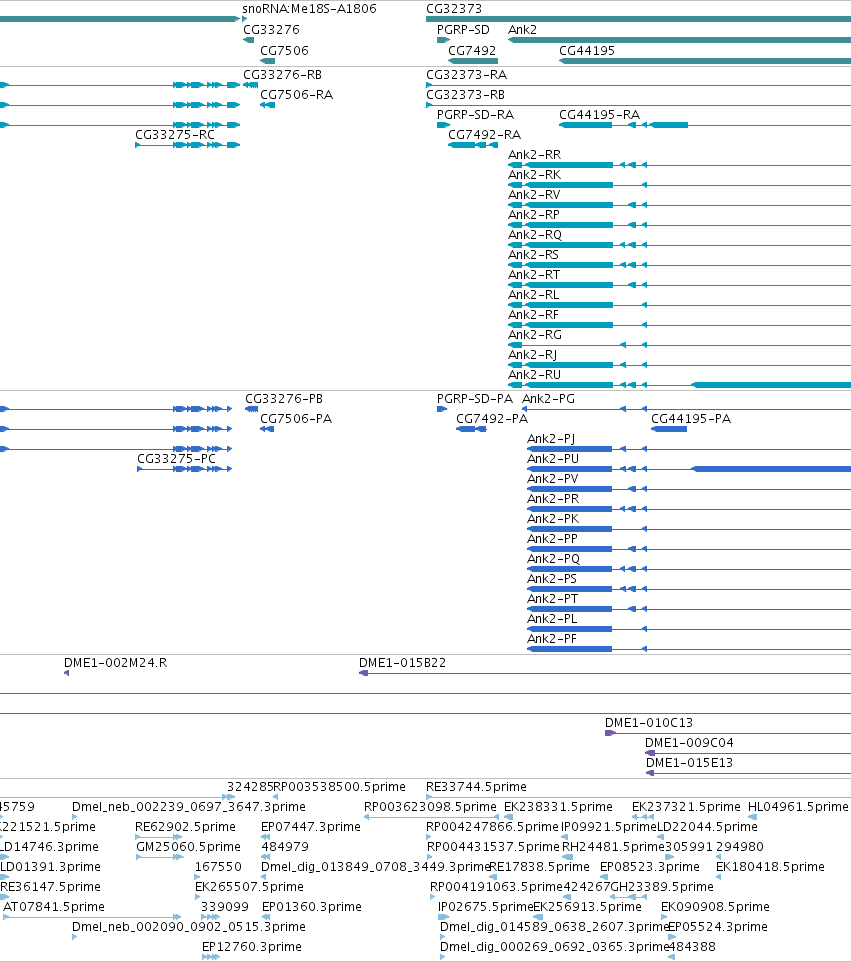Select the CG7492 gene label
Image resolution: width=851 pixels, height=962 pixels.
pos(472,50)
